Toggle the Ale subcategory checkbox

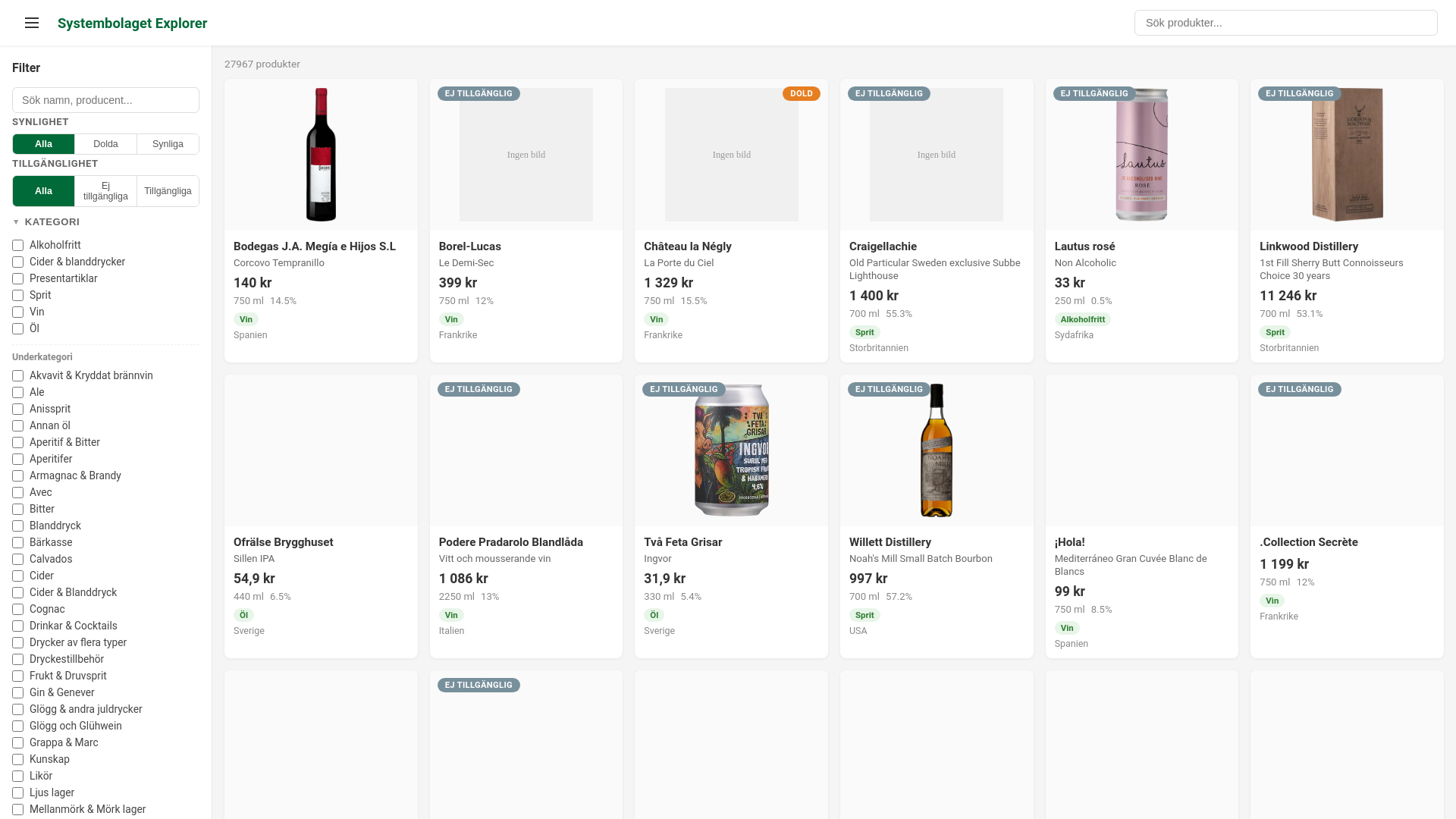18,393
